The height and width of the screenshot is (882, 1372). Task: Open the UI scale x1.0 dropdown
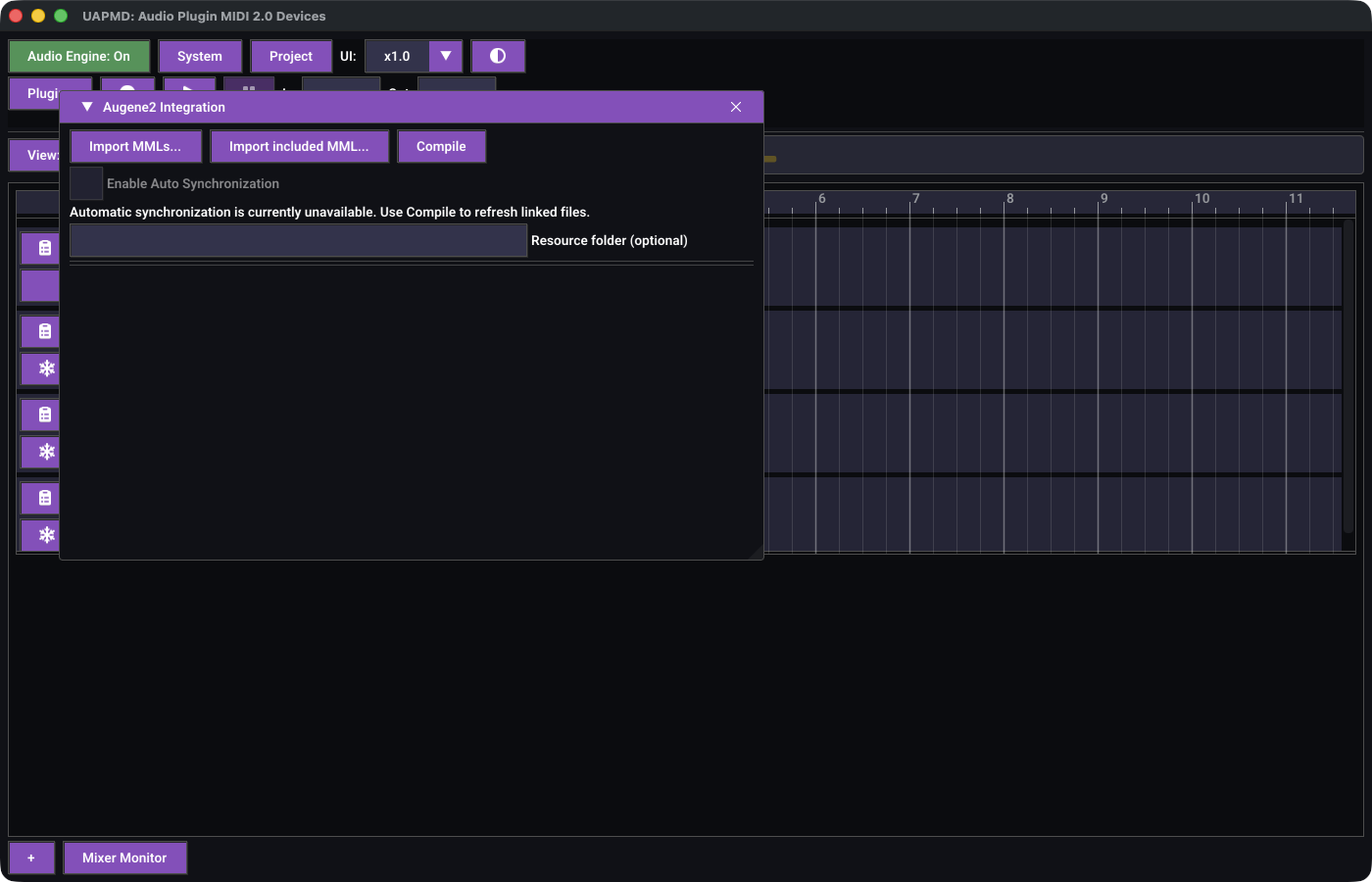pos(414,56)
